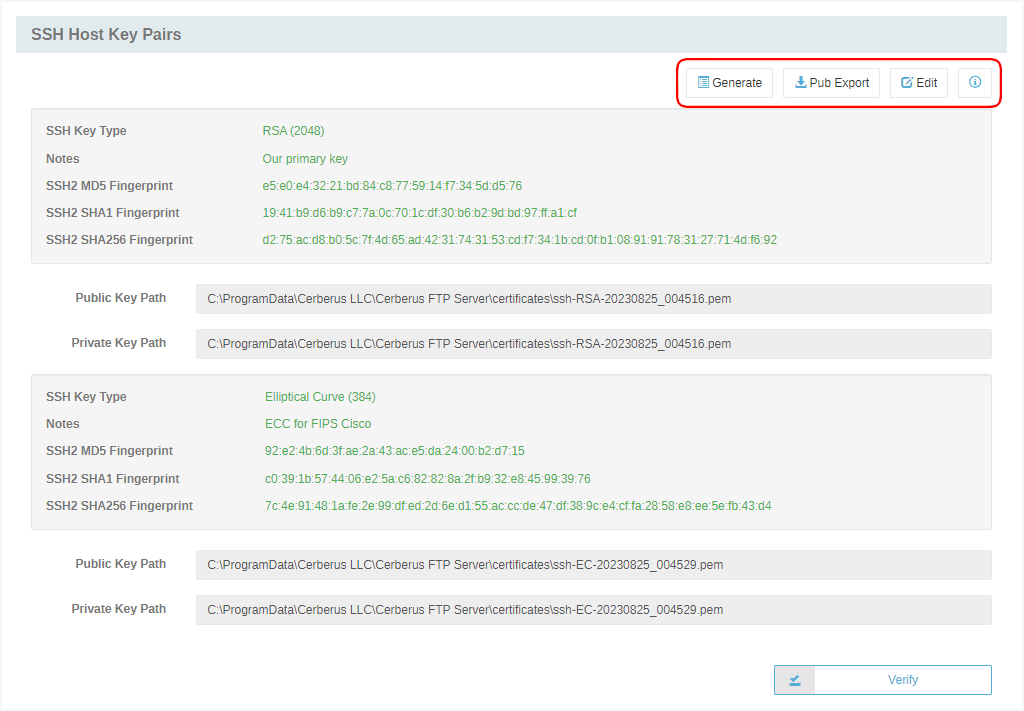Screen dimensions: 1024x711
Task: Select the Elliptical Curve (384) key type
Action: click(322, 396)
